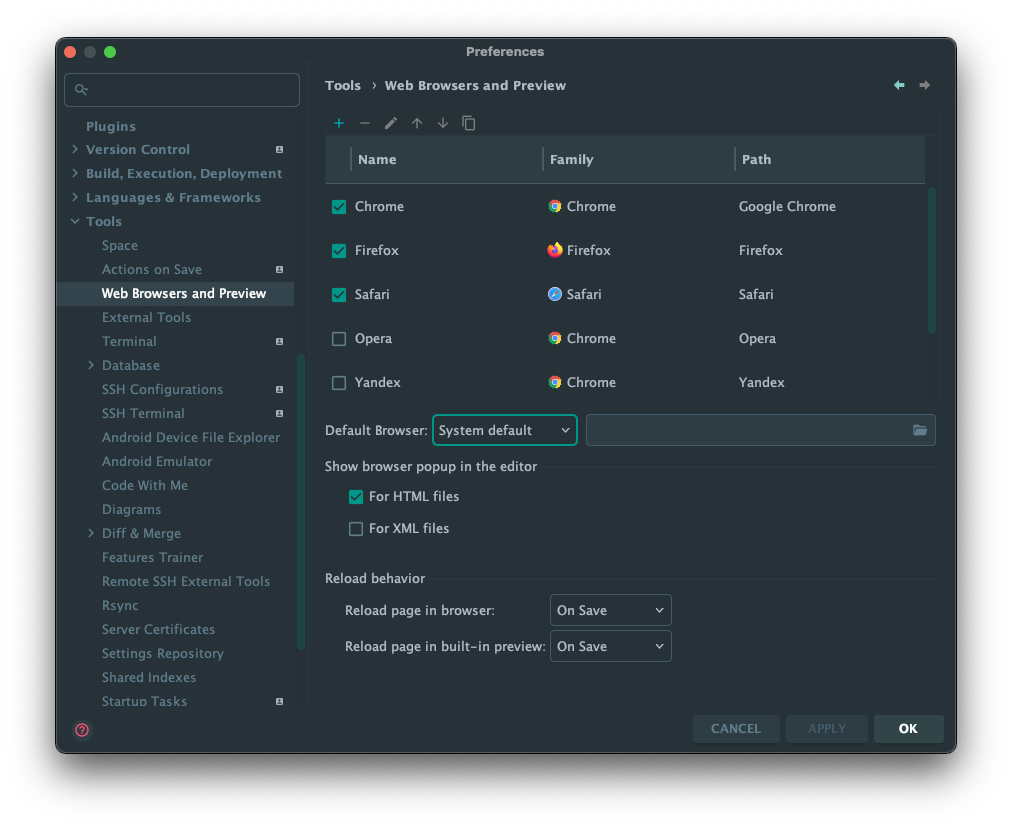
Task: Open folder browser for custom path
Action: (x=920, y=430)
